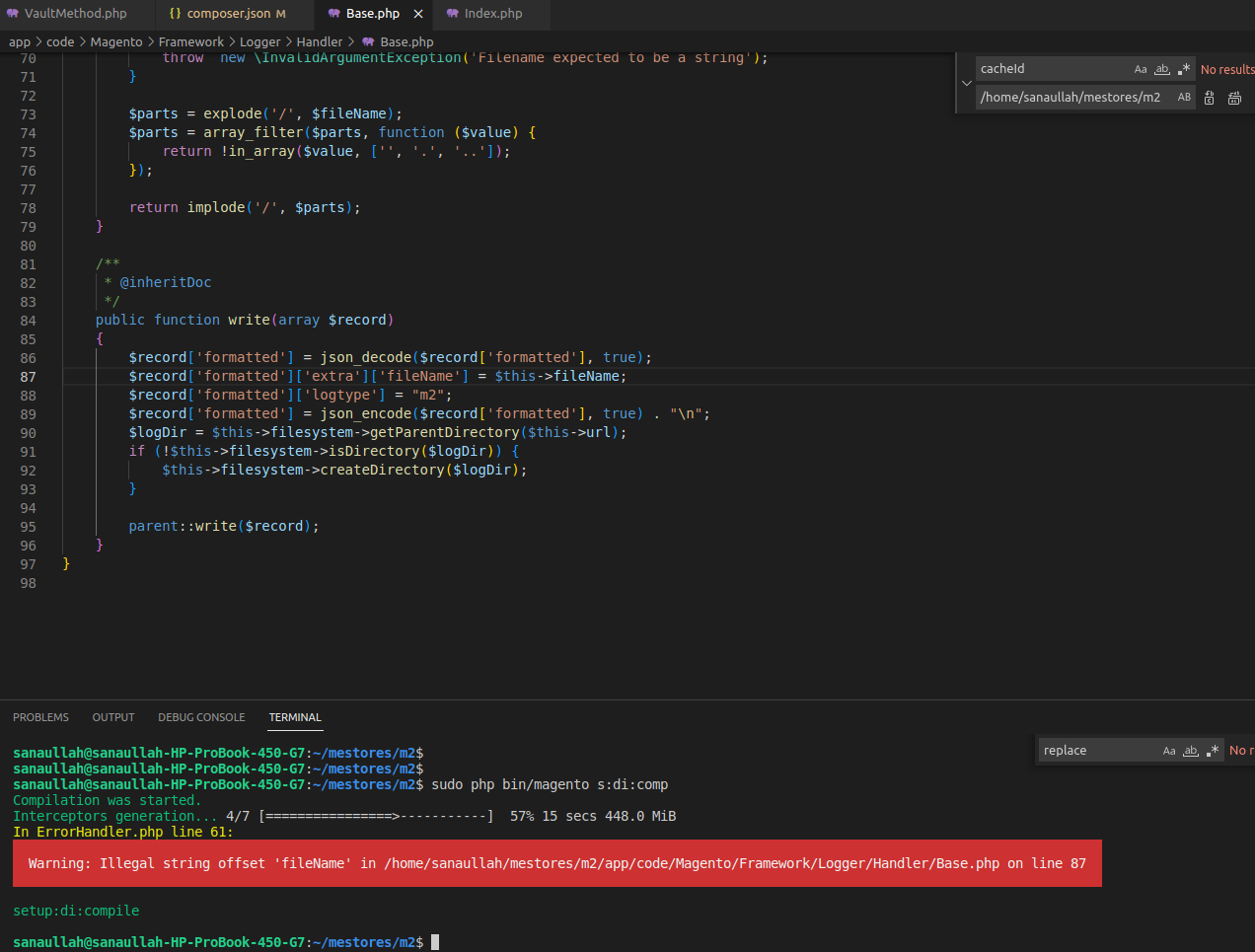
Task: Open the Handler breadcrumb dropdown
Action: click(319, 41)
